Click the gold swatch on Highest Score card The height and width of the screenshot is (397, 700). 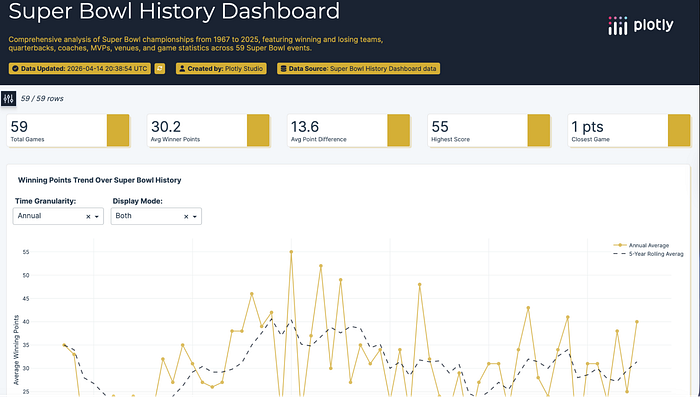539,130
